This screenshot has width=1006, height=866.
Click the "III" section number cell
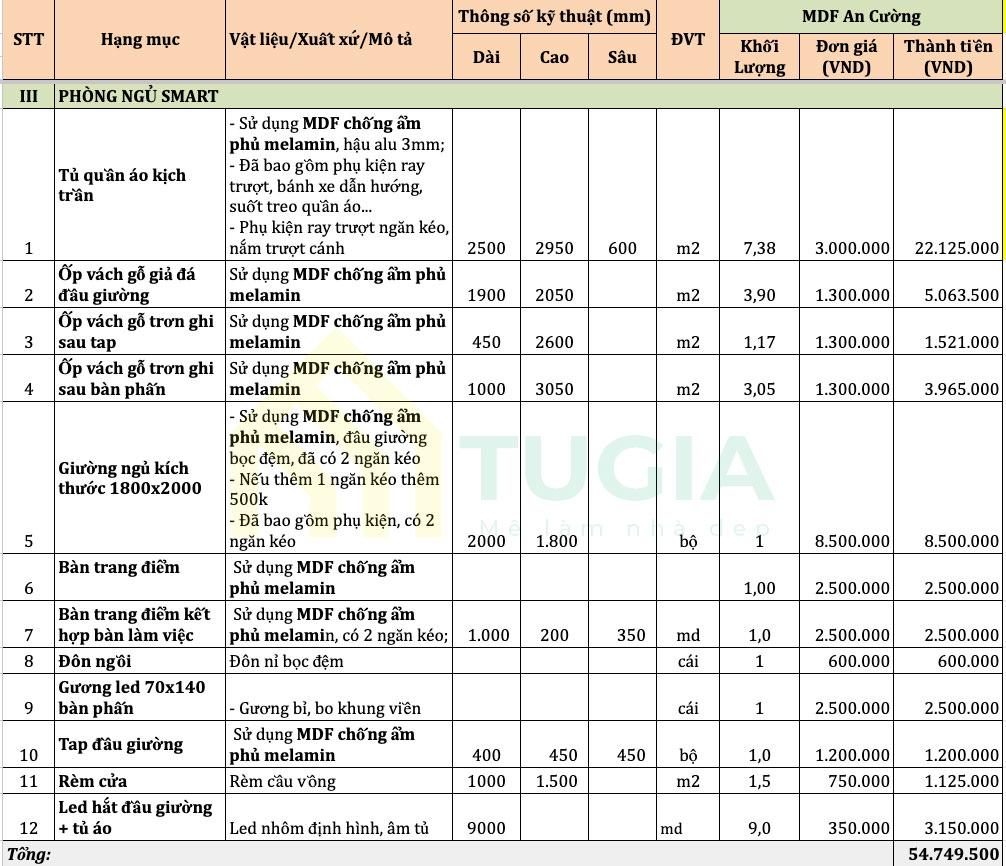pos(28,96)
